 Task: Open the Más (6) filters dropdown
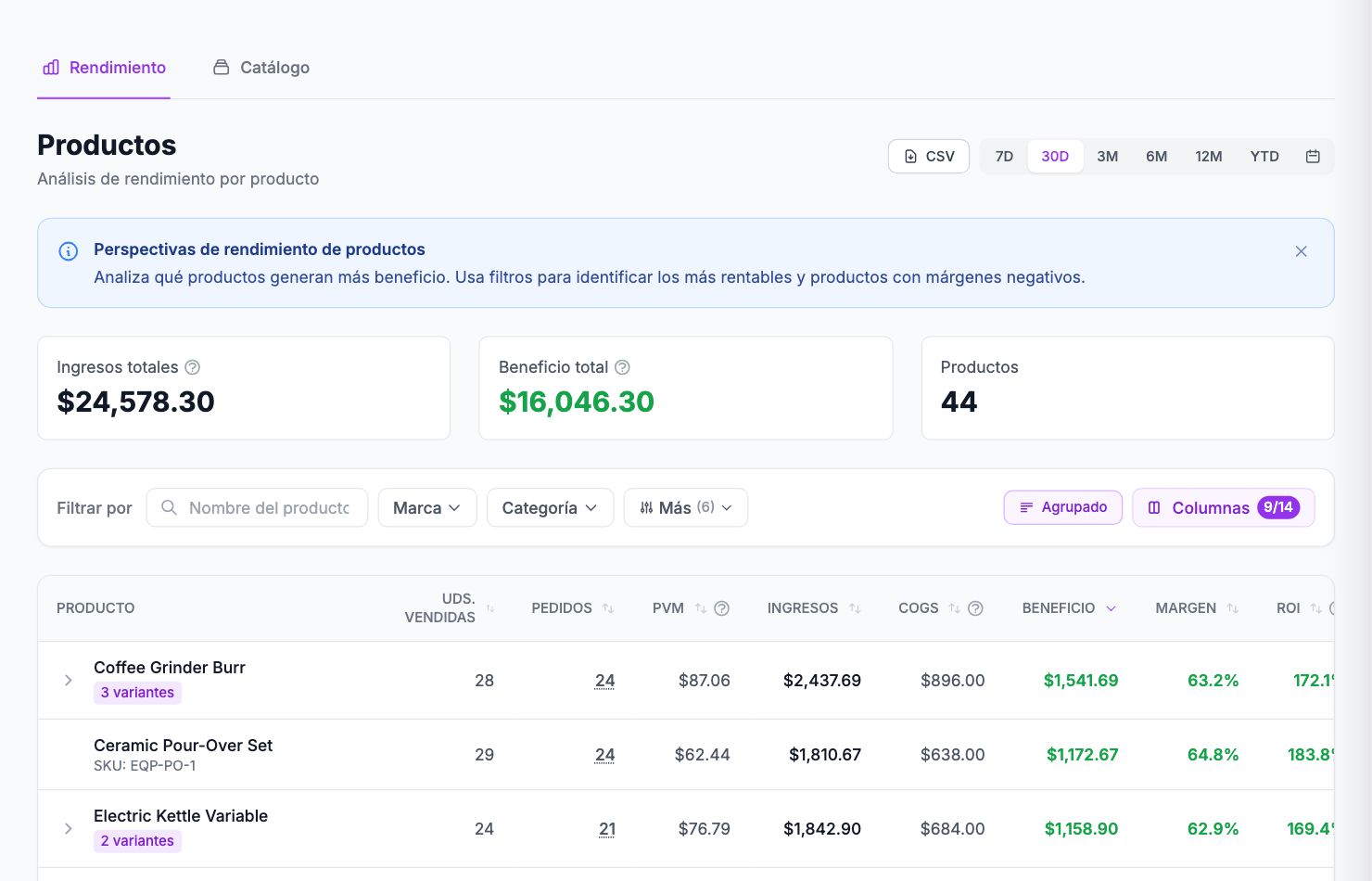686,507
